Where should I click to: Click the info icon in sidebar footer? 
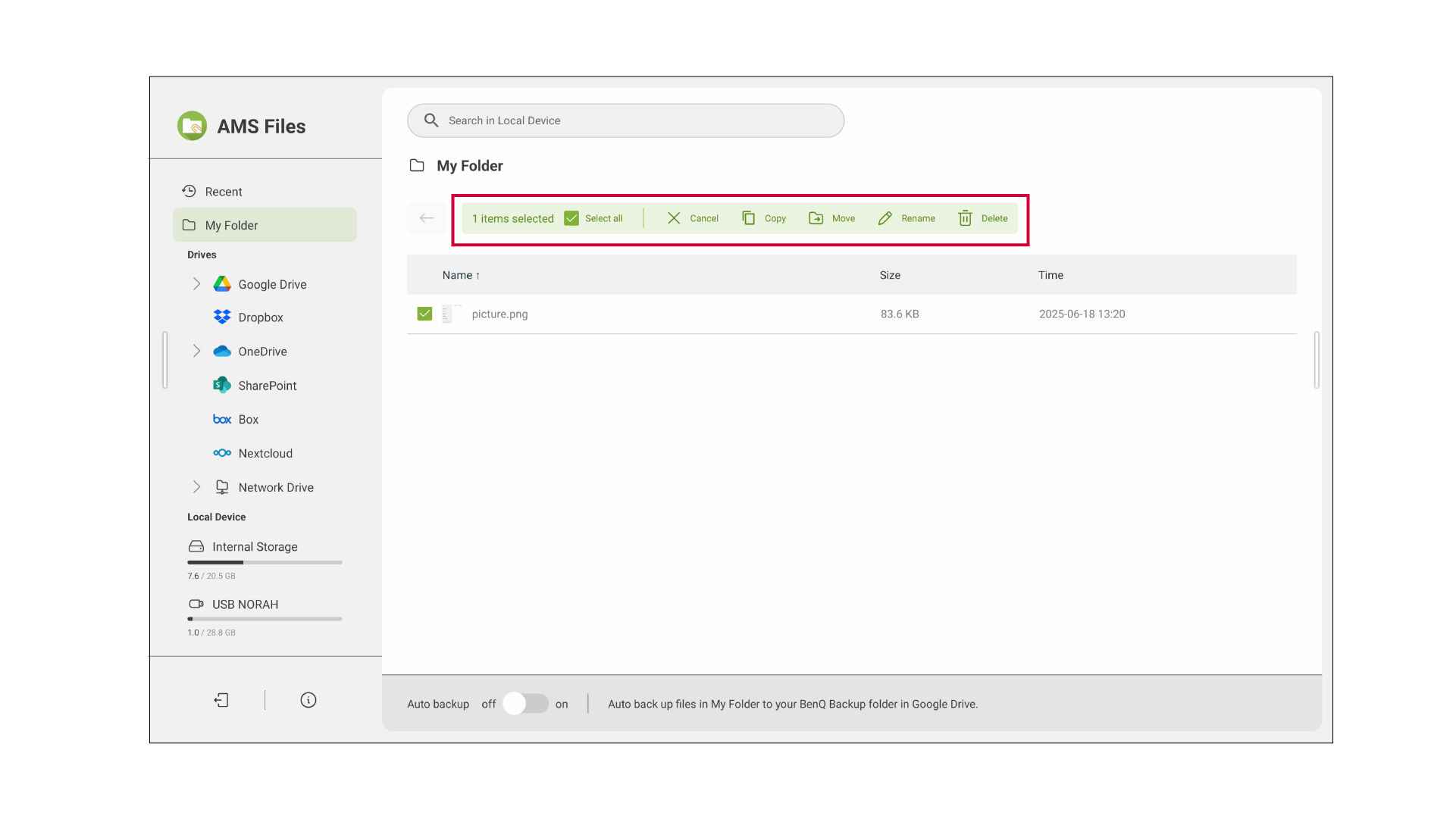(308, 700)
